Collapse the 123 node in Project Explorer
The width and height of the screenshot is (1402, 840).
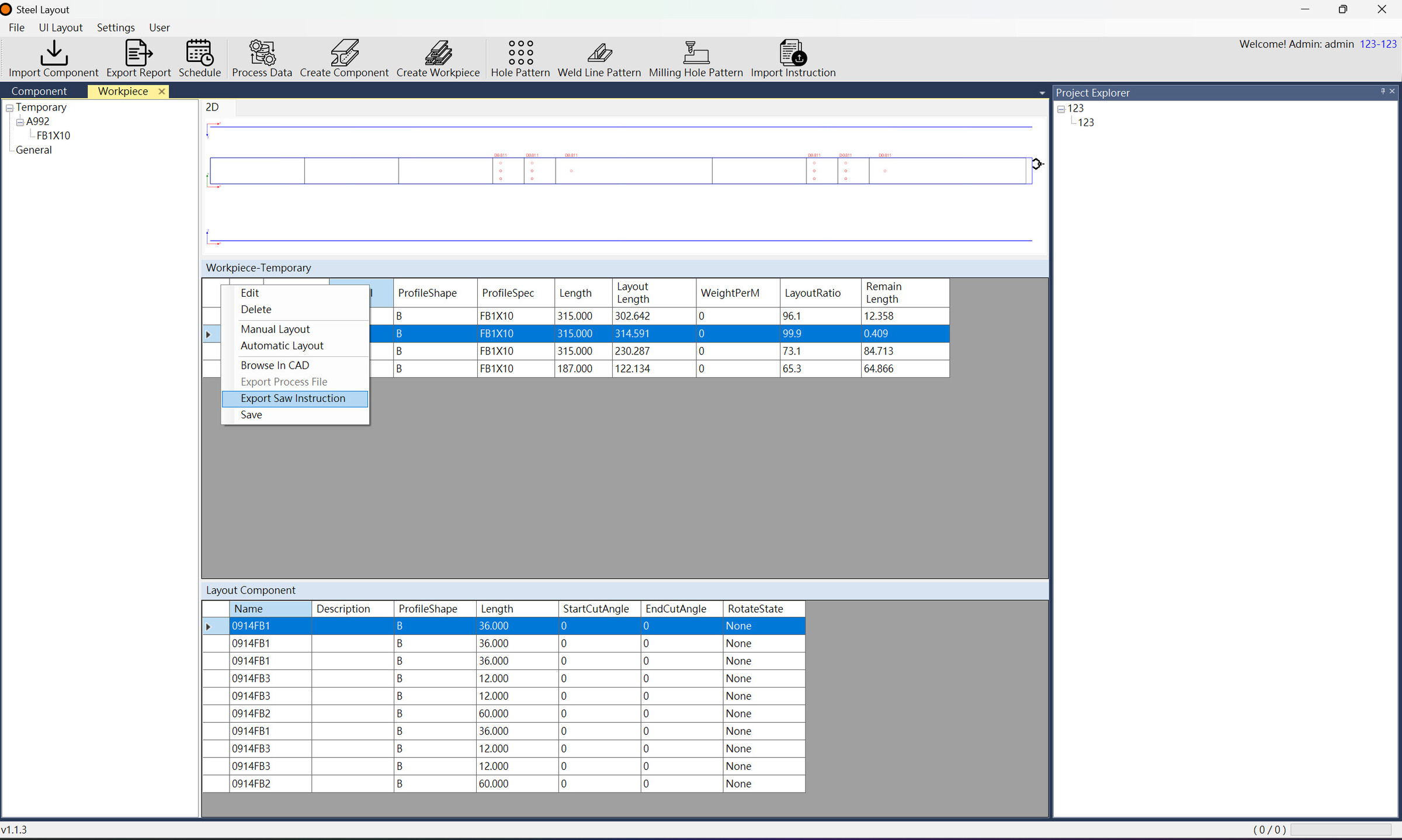(x=1061, y=109)
